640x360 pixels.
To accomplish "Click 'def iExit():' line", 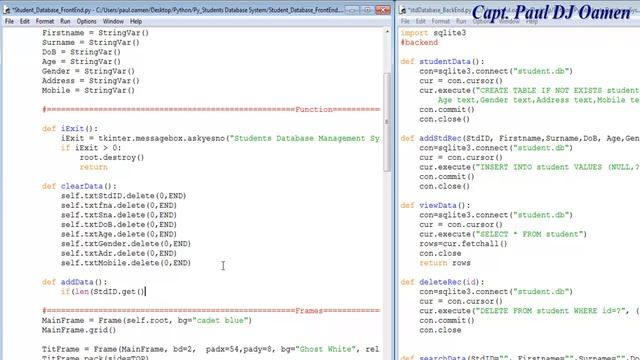I will tap(70, 129).
